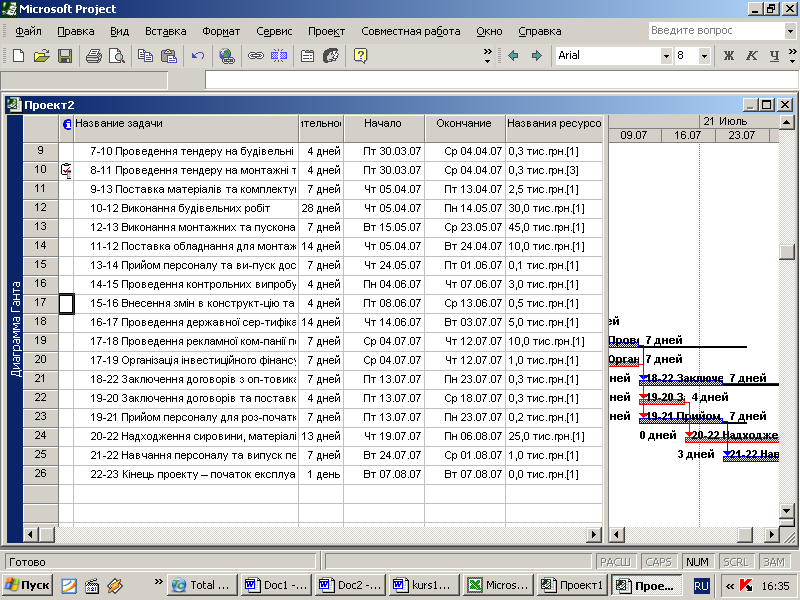Screen dimensions: 800x600
Task: Open the Формат menu
Action: [220, 31]
